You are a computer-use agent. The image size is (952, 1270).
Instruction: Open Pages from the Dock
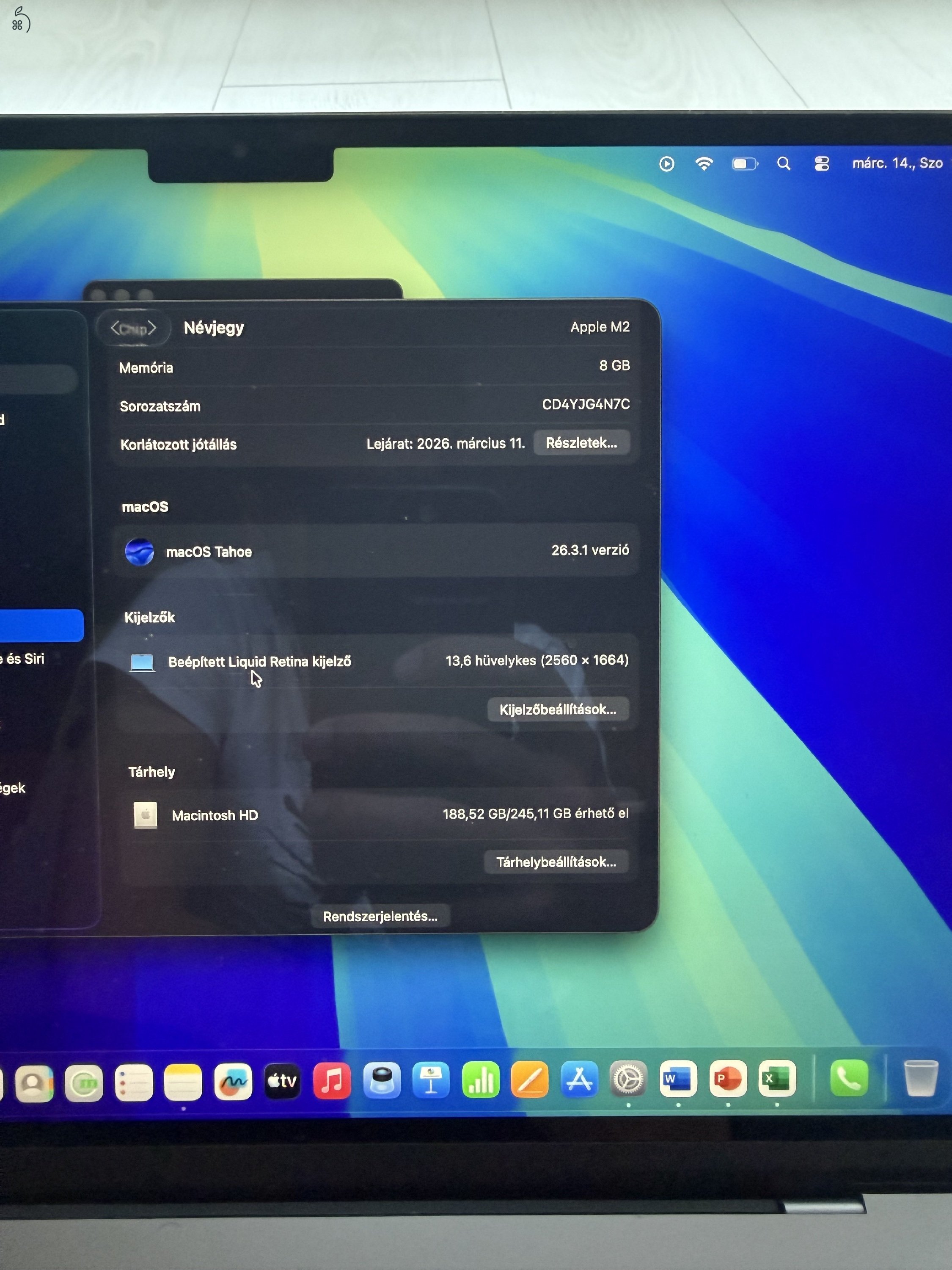(x=530, y=1079)
